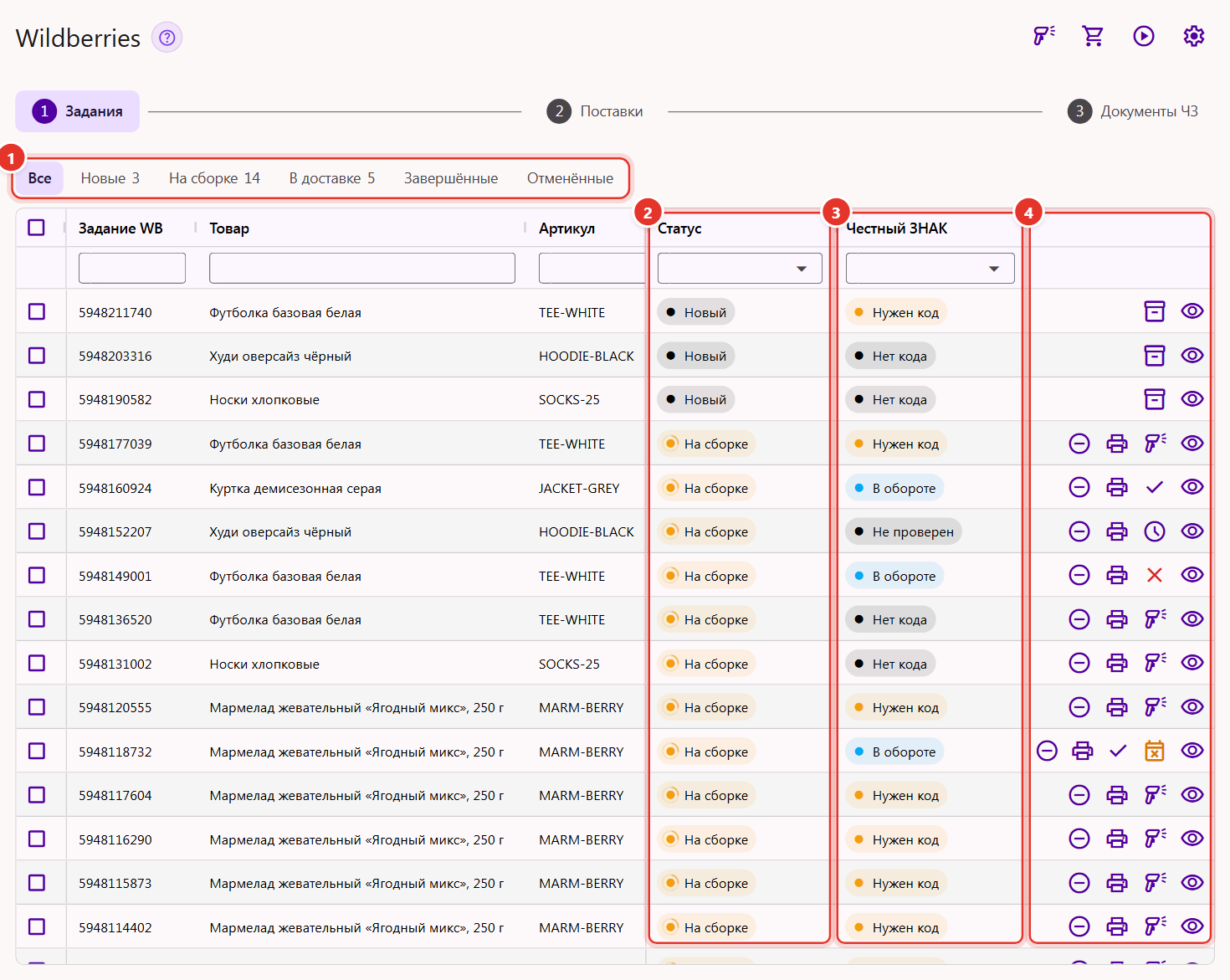Click orange calendar icon for task 5948118732
This screenshot has height=980, width=1230.
pos(1155,751)
